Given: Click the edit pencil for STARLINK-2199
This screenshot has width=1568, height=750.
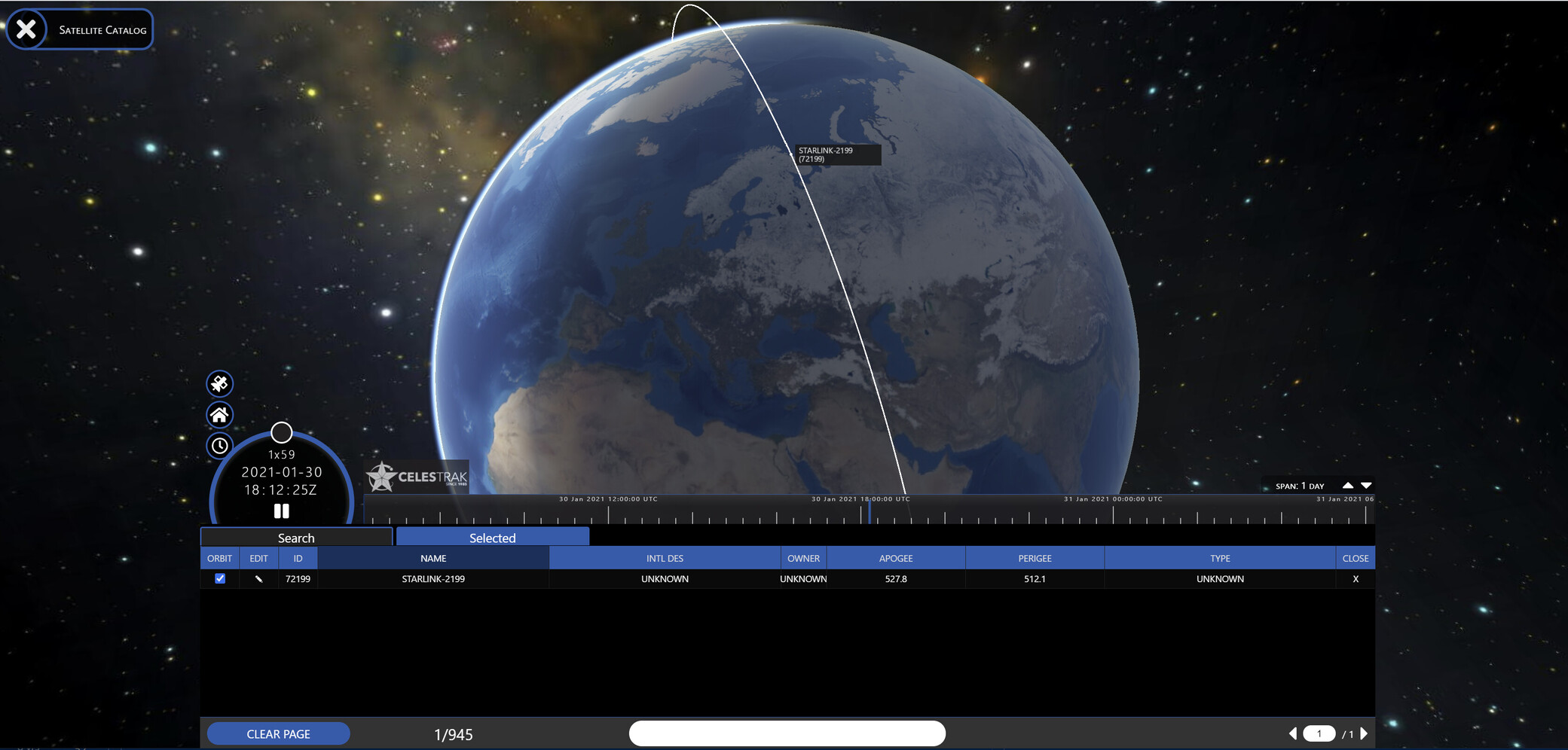Looking at the screenshot, I should tap(258, 579).
